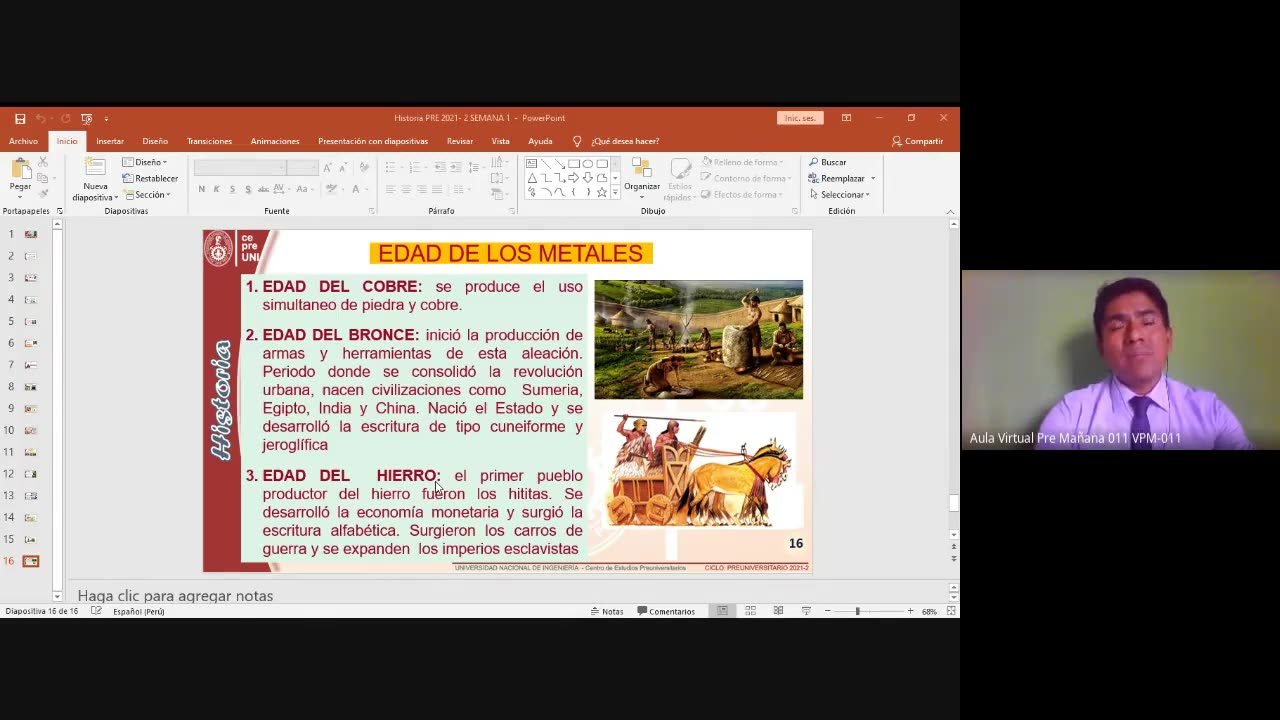
Task: Select the oval shape in the gallery
Action: tap(588, 164)
